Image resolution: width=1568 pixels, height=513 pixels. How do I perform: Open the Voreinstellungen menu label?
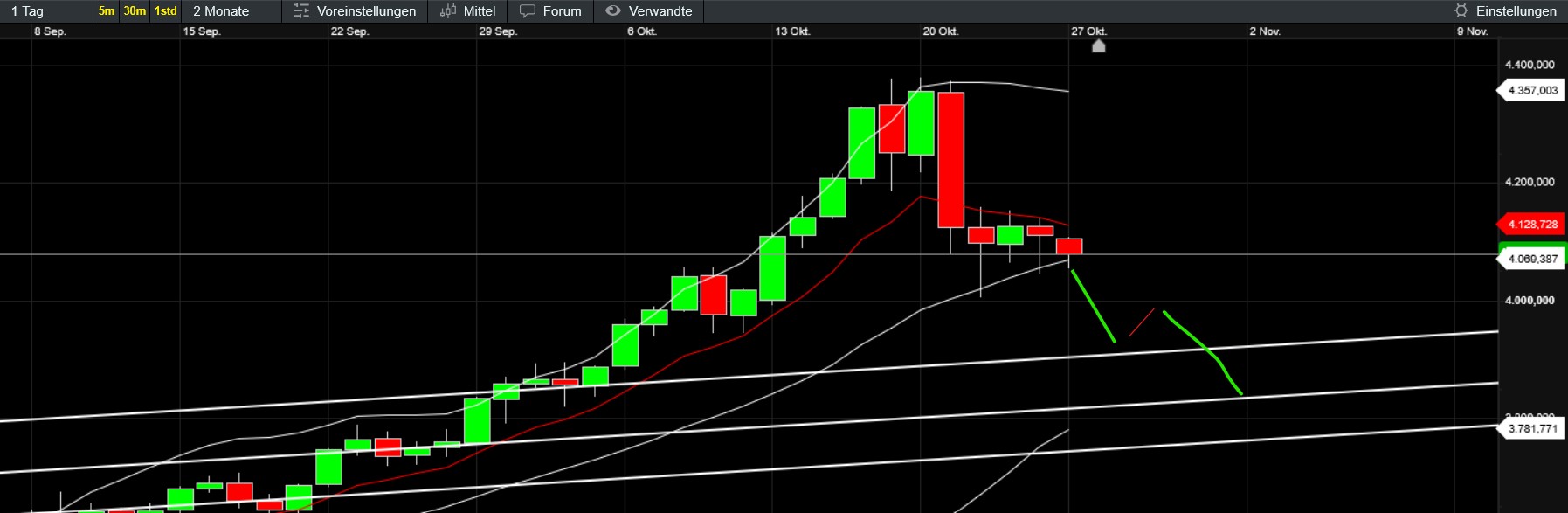coord(366,11)
